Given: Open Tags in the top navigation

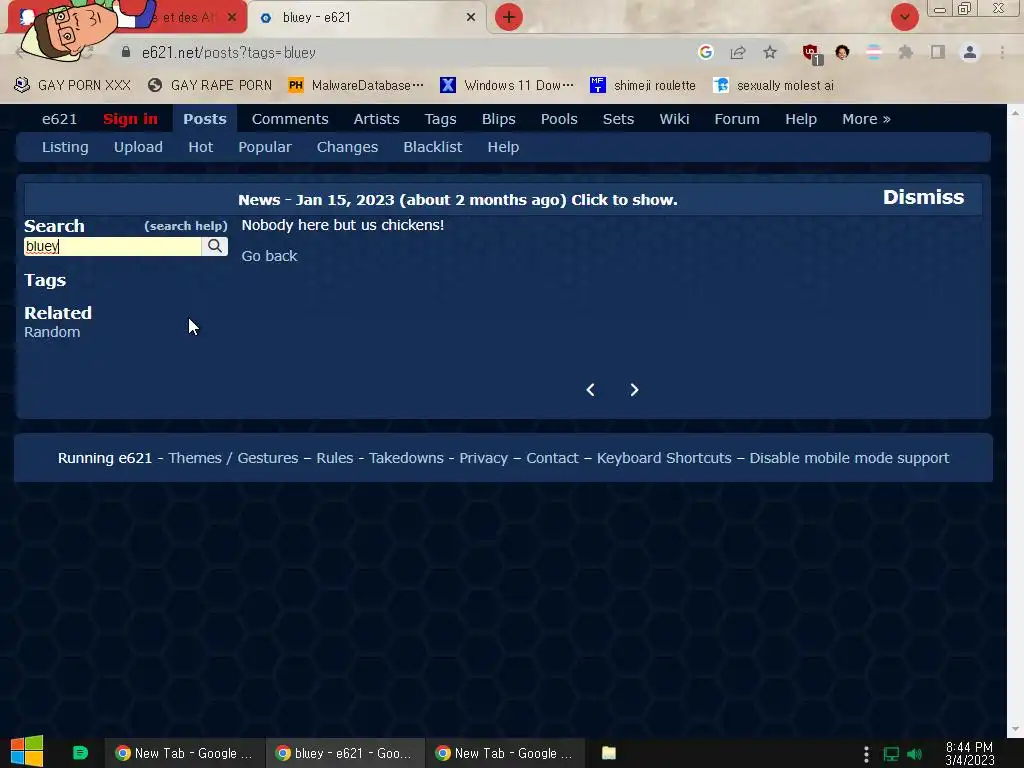Looking at the screenshot, I should pyautogui.click(x=440, y=119).
